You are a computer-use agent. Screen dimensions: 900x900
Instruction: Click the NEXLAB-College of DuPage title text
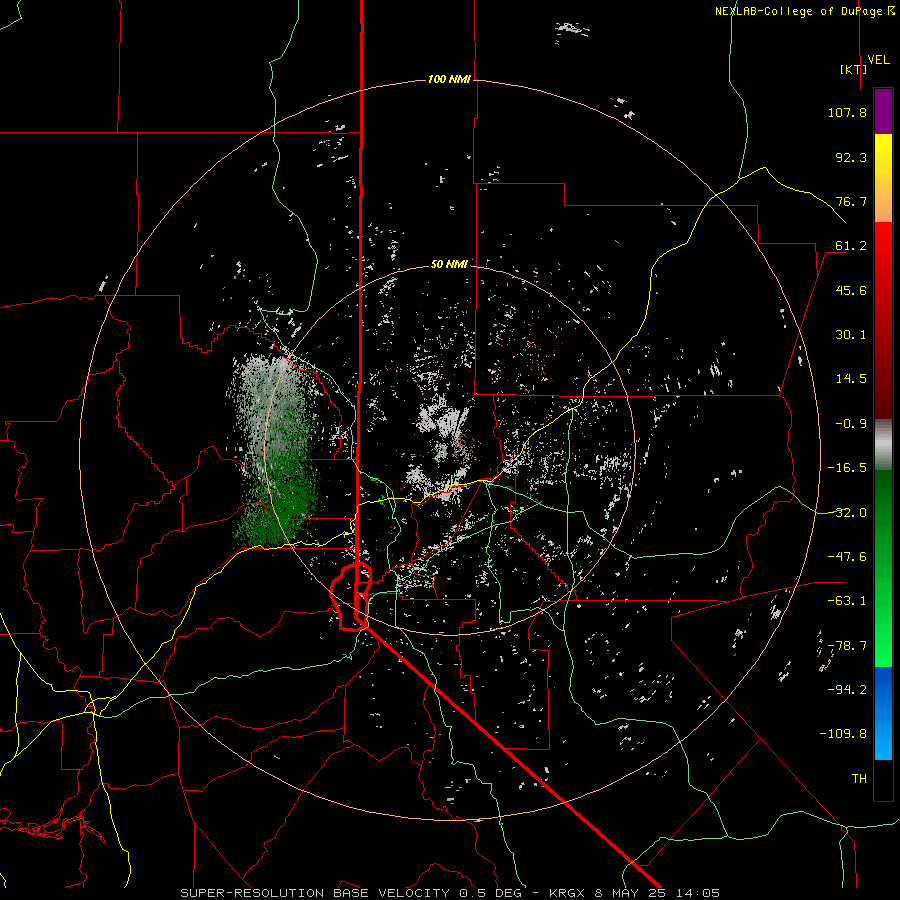click(x=804, y=11)
